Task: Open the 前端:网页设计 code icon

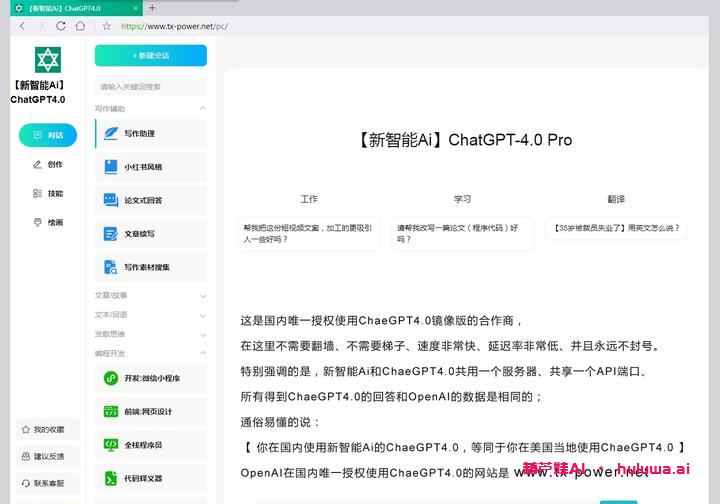Action: coord(111,411)
